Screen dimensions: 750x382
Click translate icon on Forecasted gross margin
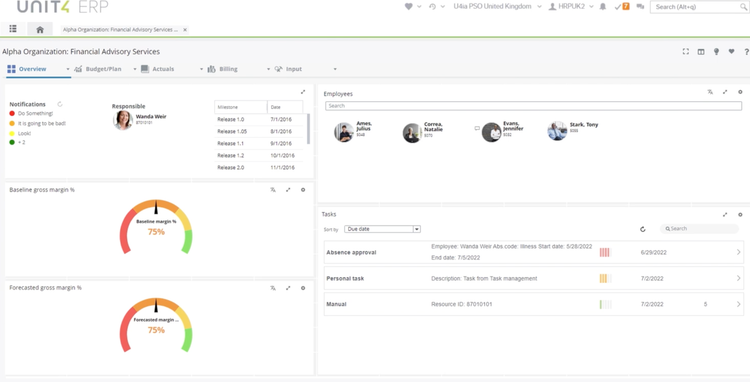273,288
